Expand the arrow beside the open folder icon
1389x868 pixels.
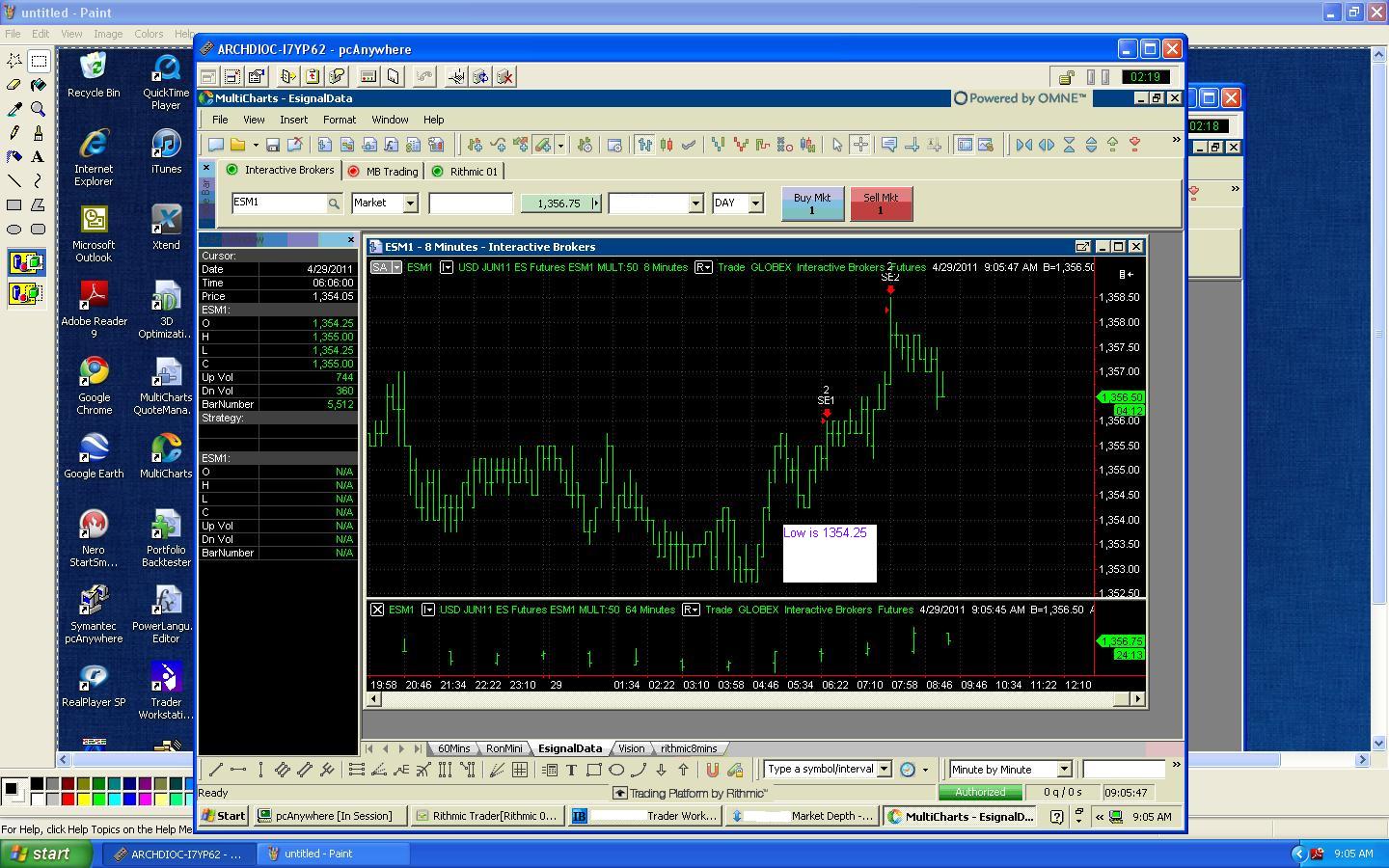(256, 145)
